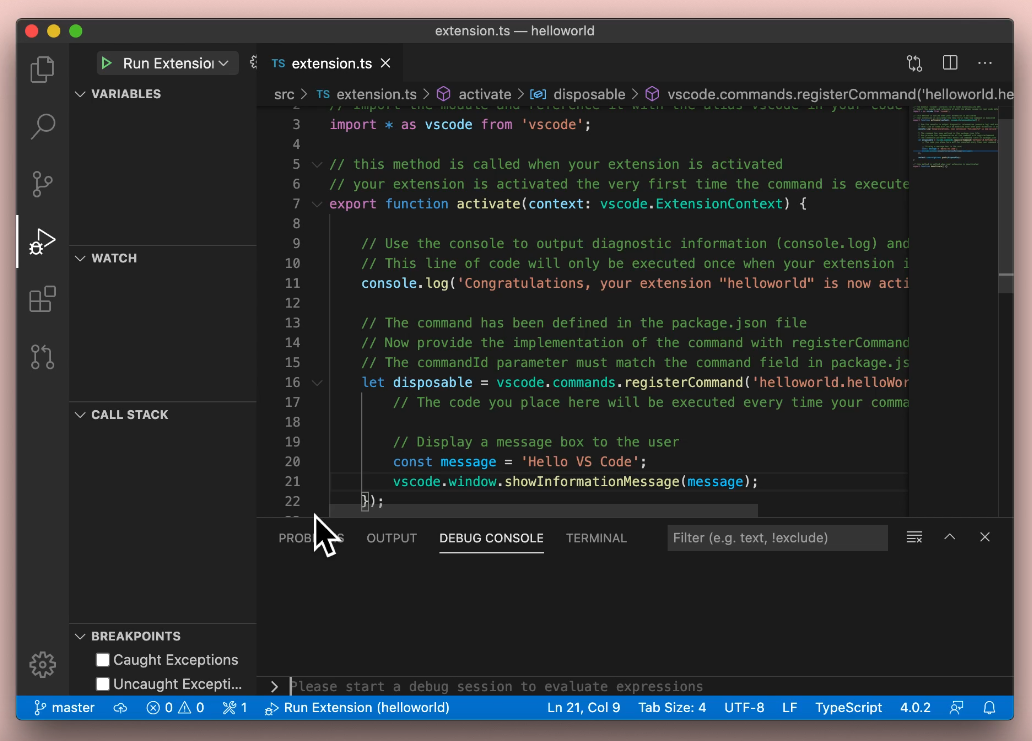Image resolution: width=1032 pixels, height=741 pixels.
Task: Click line number 11 in gutter
Action: (292, 283)
